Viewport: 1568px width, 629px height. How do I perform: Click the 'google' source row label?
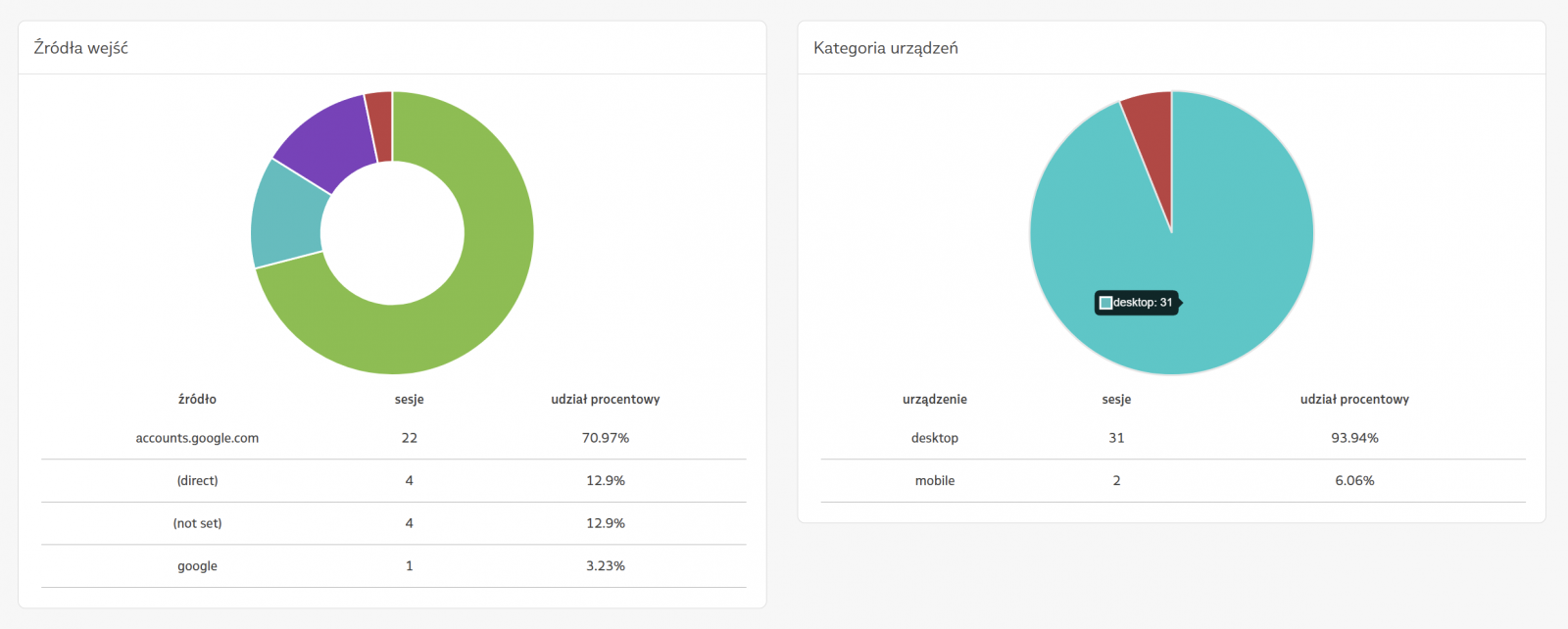[197, 566]
